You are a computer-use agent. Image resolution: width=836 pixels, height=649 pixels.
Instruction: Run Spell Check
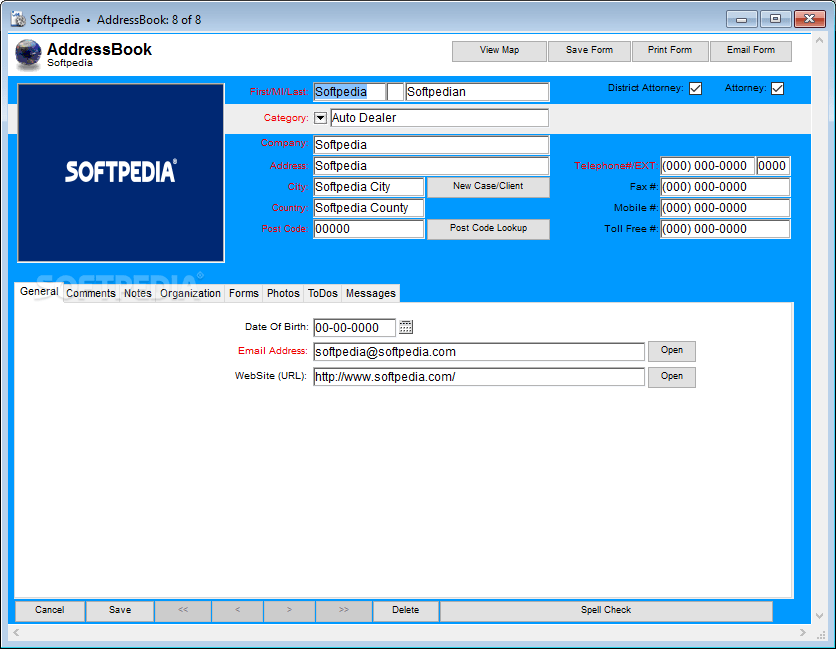click(x=605, y=610)
